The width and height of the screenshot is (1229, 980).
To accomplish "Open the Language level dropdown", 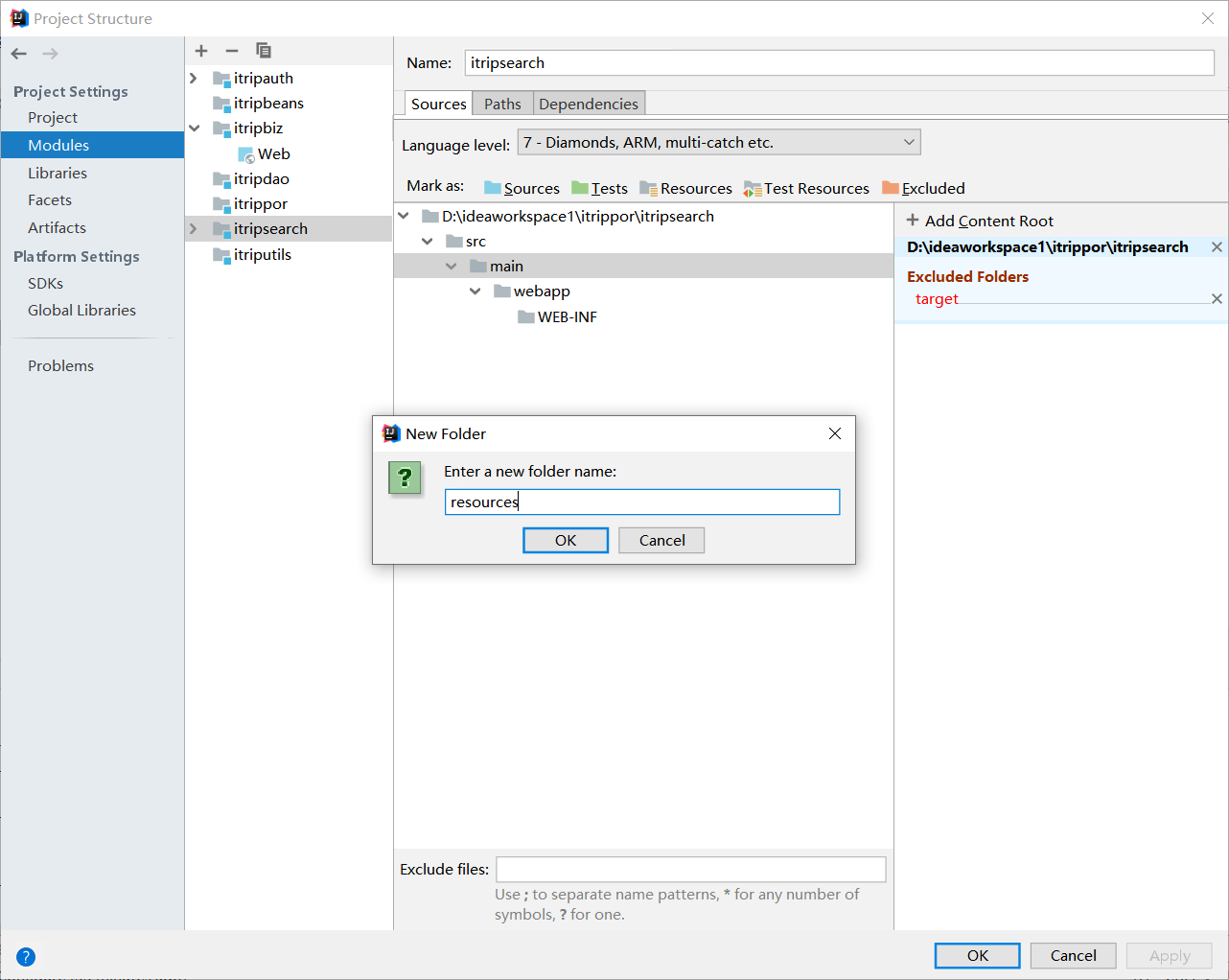I will tap(719, 142).
